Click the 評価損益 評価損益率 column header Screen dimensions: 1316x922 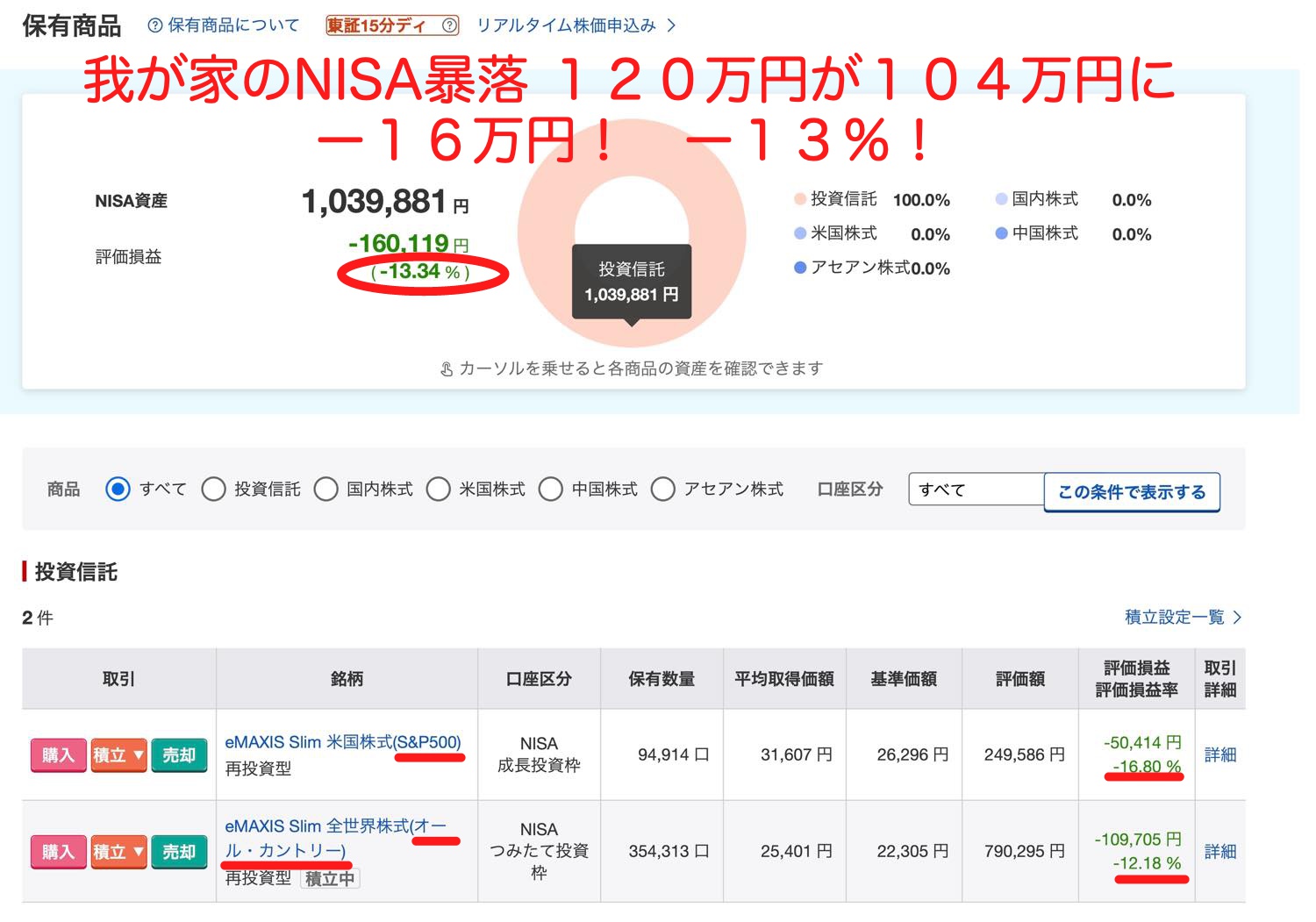pyautogui.click(x=1136, y=678)
